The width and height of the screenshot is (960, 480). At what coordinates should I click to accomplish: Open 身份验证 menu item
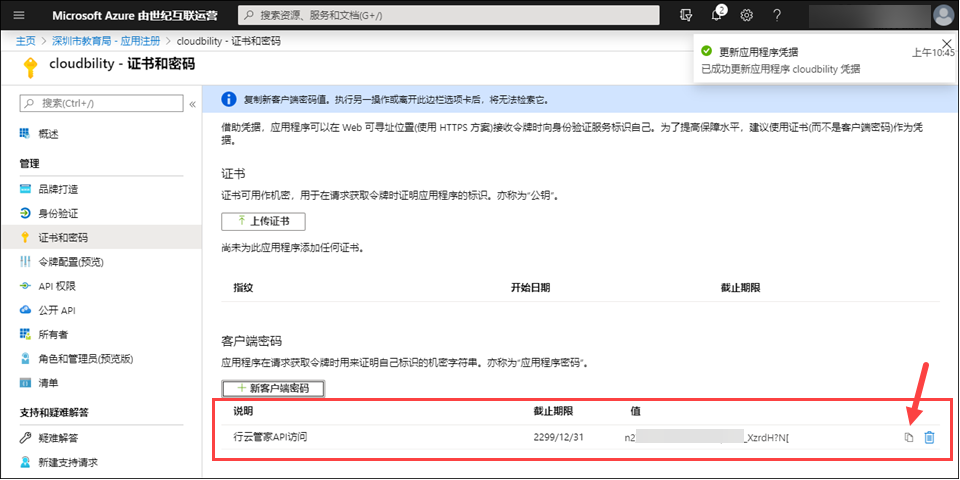click(58, 213)
